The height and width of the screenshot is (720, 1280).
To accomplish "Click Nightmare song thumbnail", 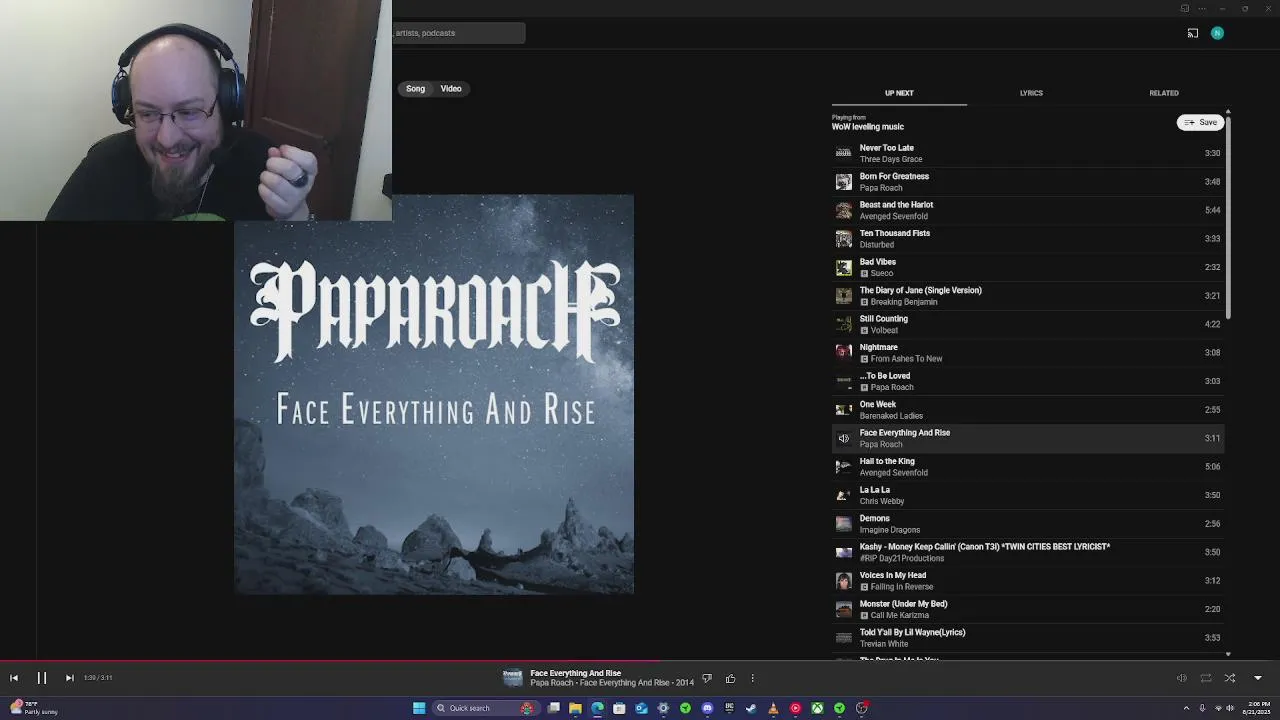I will pos(844,353).
